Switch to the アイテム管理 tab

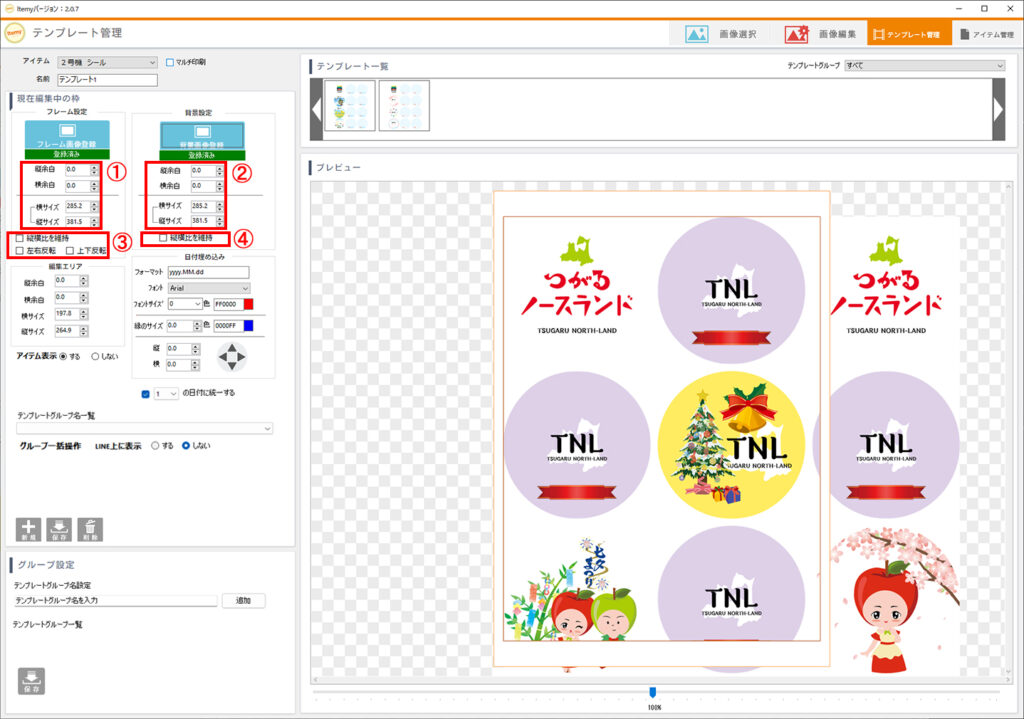(986, 34)
